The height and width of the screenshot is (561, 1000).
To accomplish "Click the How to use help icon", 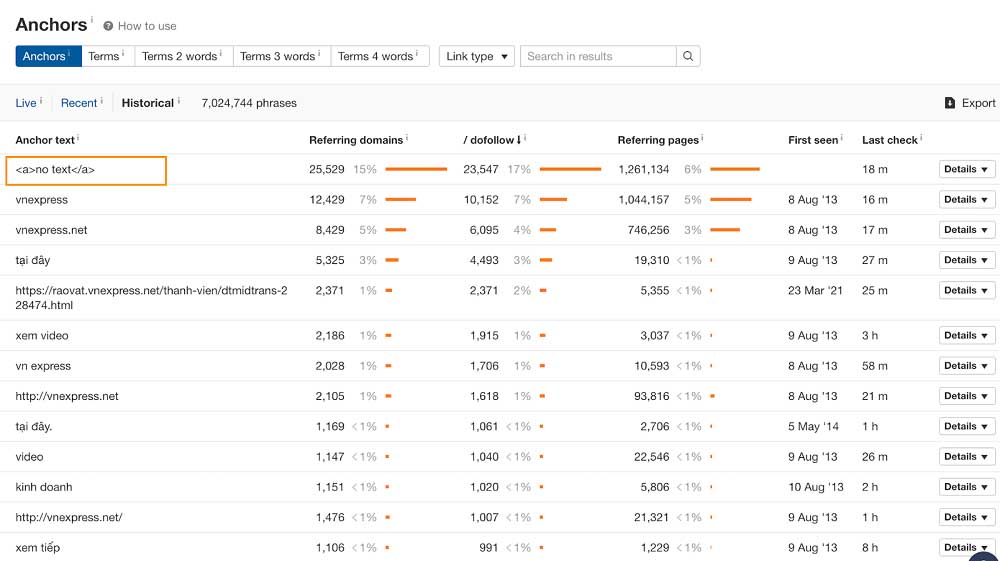I will (x=108, y=26).
